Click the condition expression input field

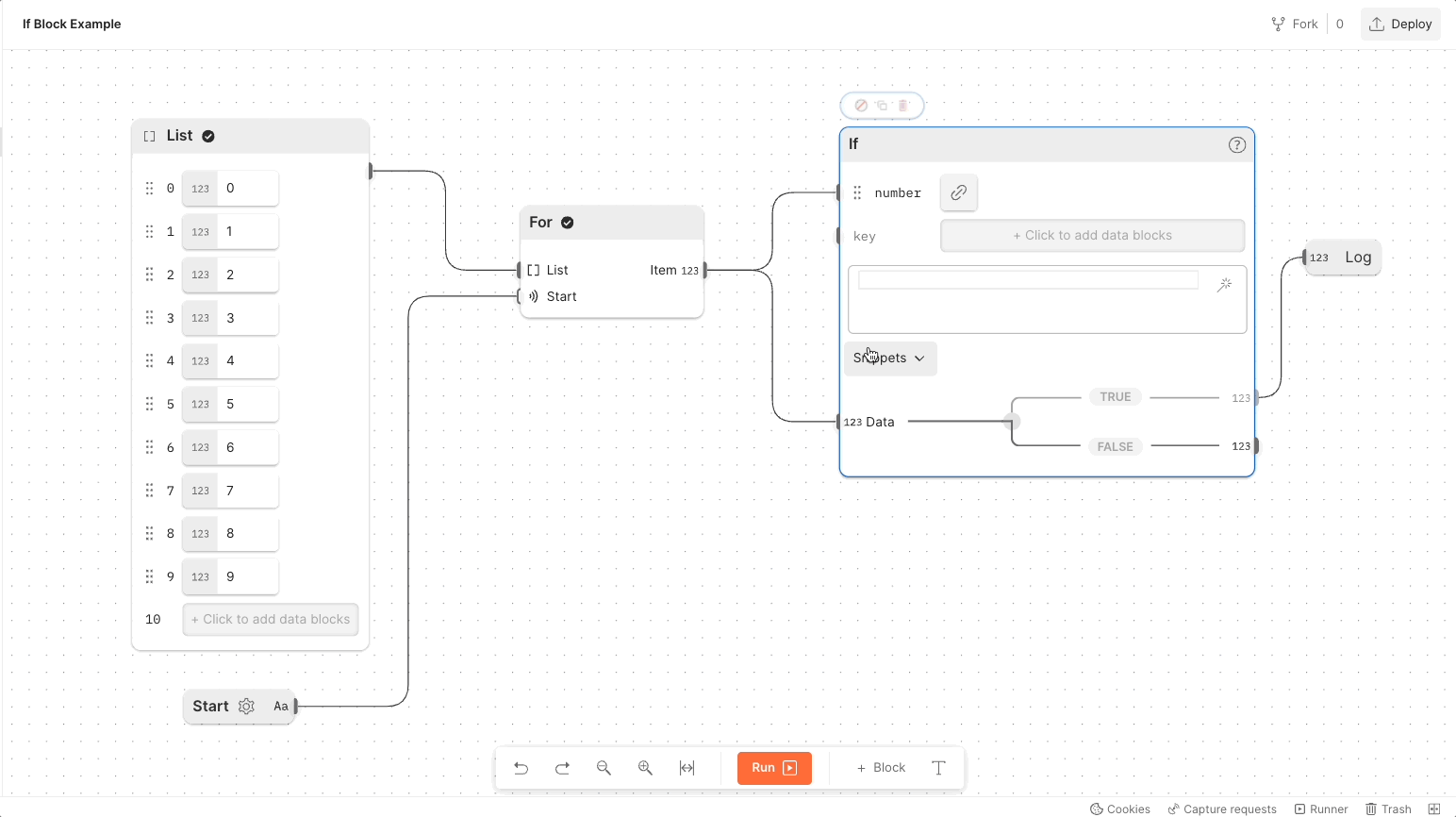pyautogui.click(x=1028, y=280)
